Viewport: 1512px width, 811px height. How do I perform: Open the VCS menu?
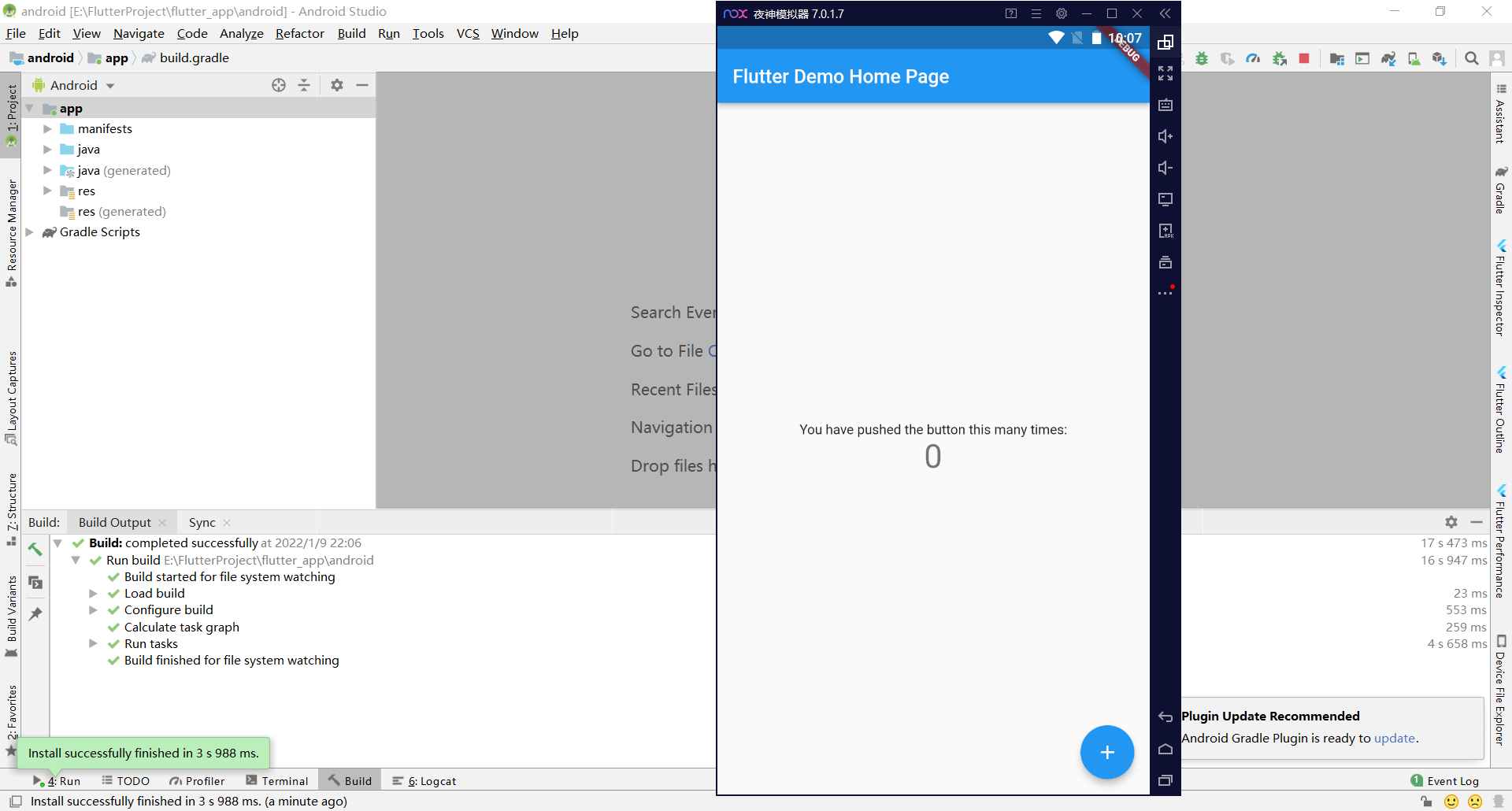click(x=468, y=33)
